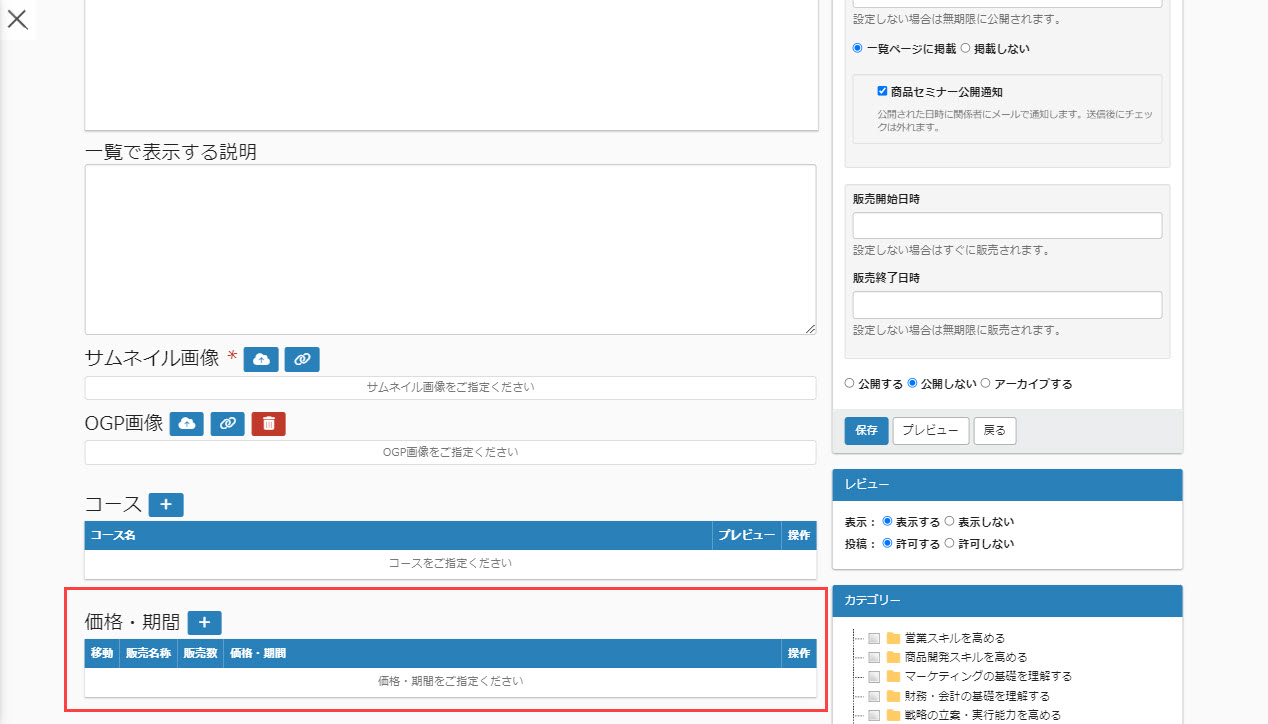
Task: Click the 戻る button
Action: pos(994,430)
